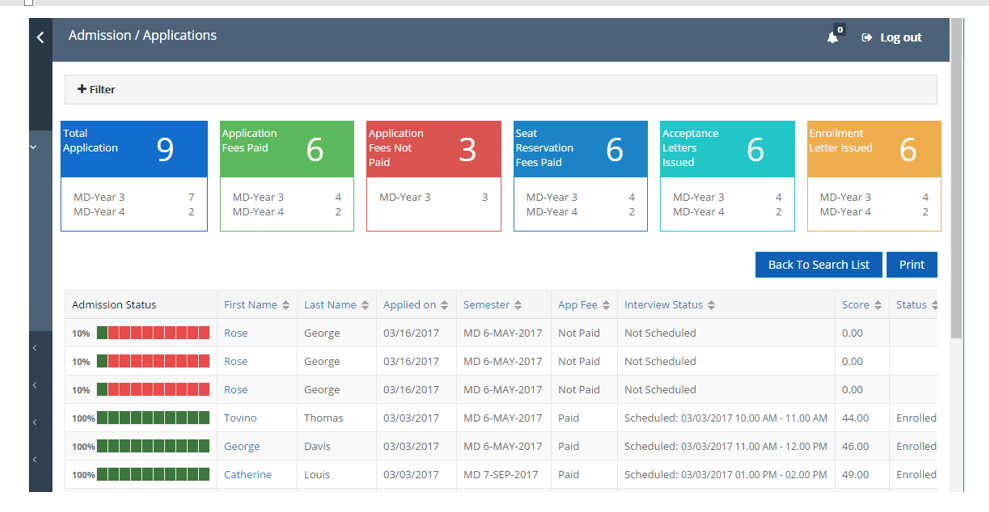
Task: Sort table by Status column
Action: (x=916, y=305)
